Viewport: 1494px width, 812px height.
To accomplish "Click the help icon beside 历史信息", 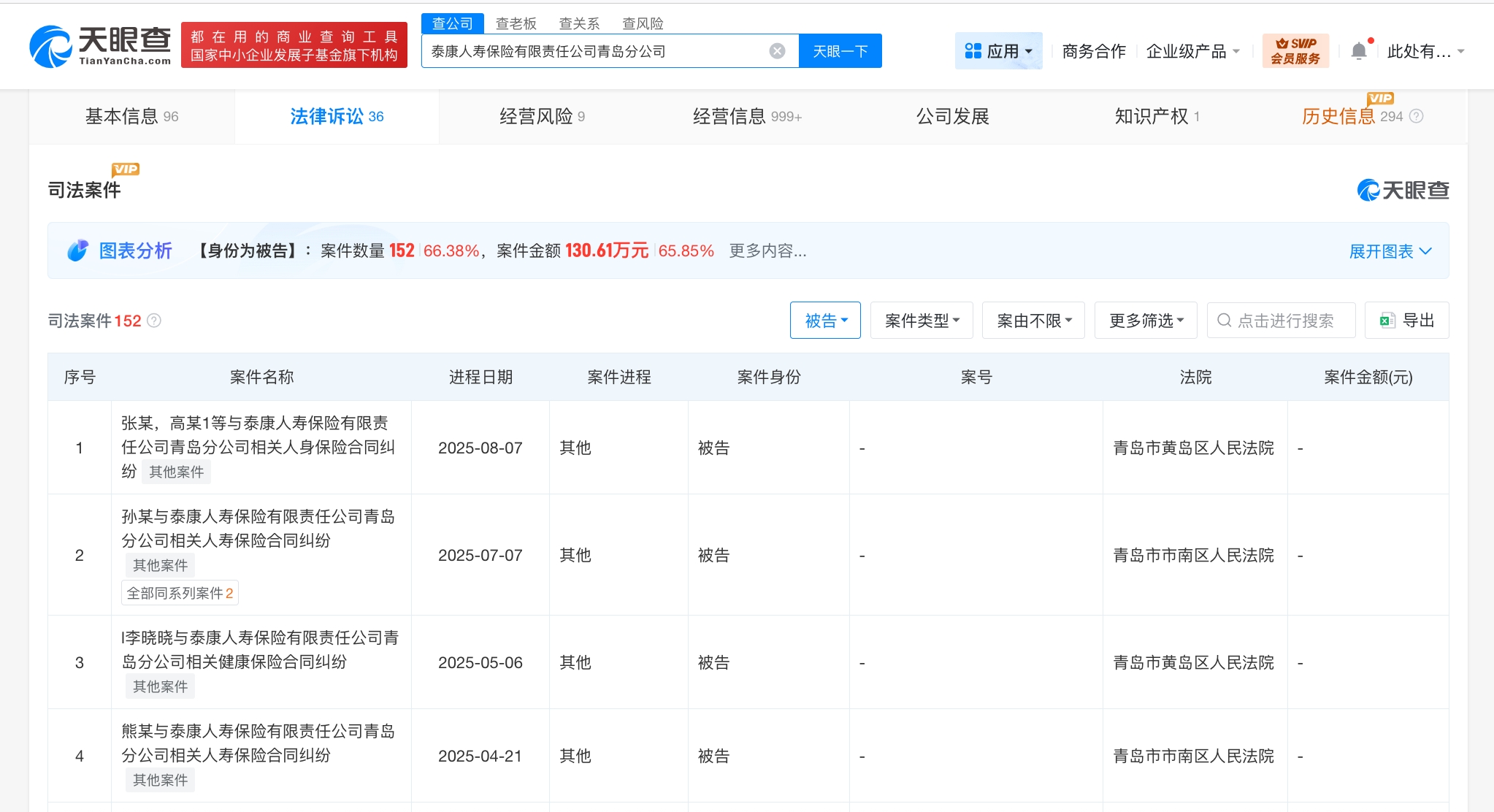I will (1416, 116).
